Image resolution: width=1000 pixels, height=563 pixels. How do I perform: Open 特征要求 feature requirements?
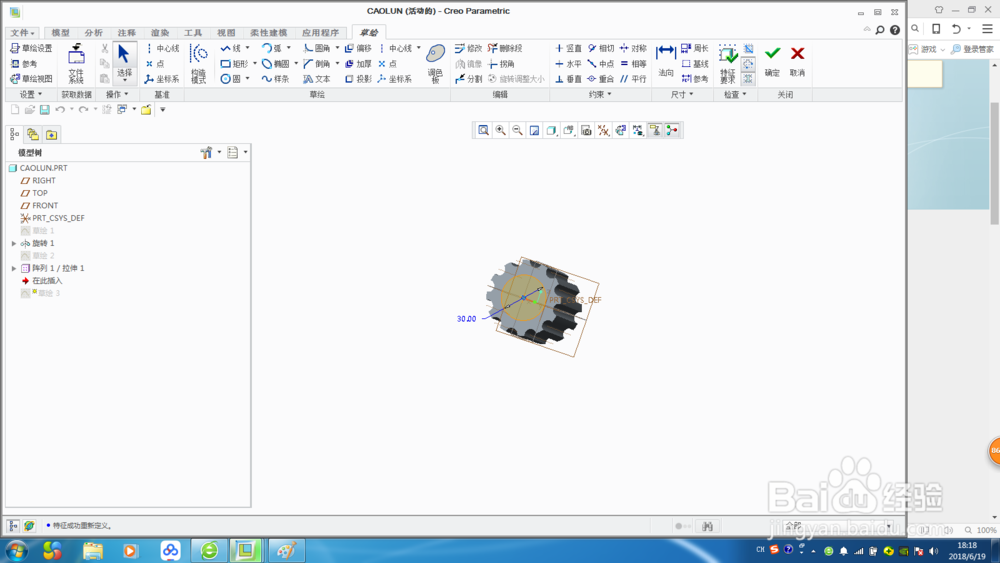(x=728, y=64)
